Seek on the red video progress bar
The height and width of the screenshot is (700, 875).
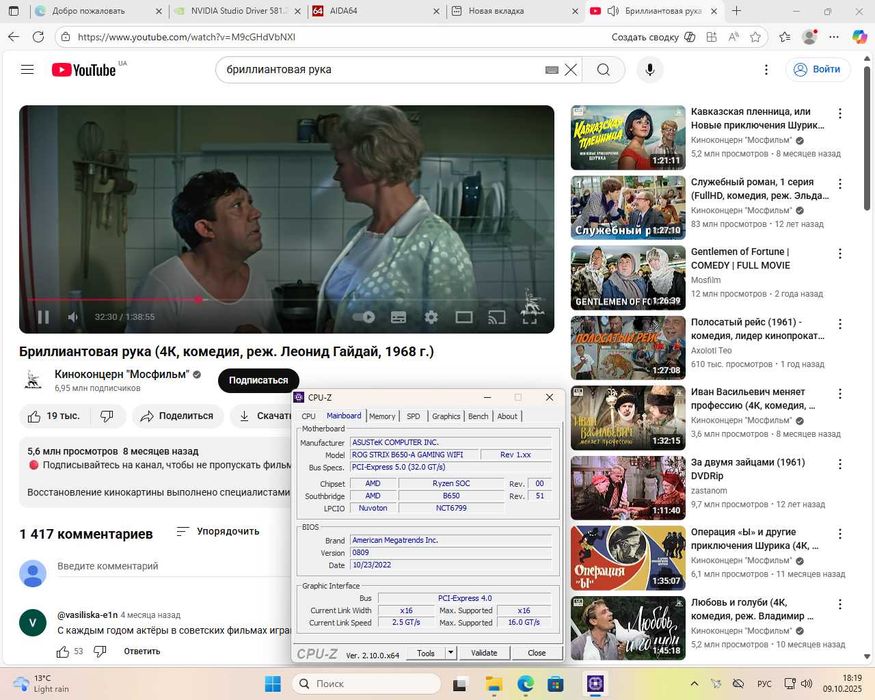(x=286, y=300)
